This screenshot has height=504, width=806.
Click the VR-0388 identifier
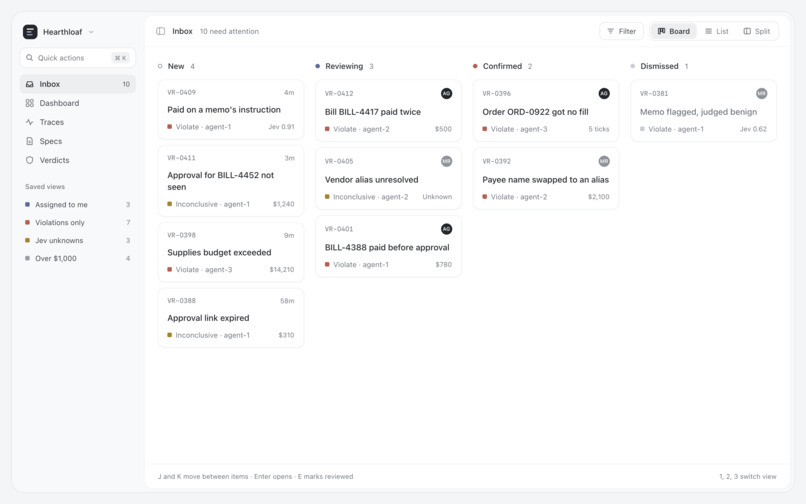181,301
